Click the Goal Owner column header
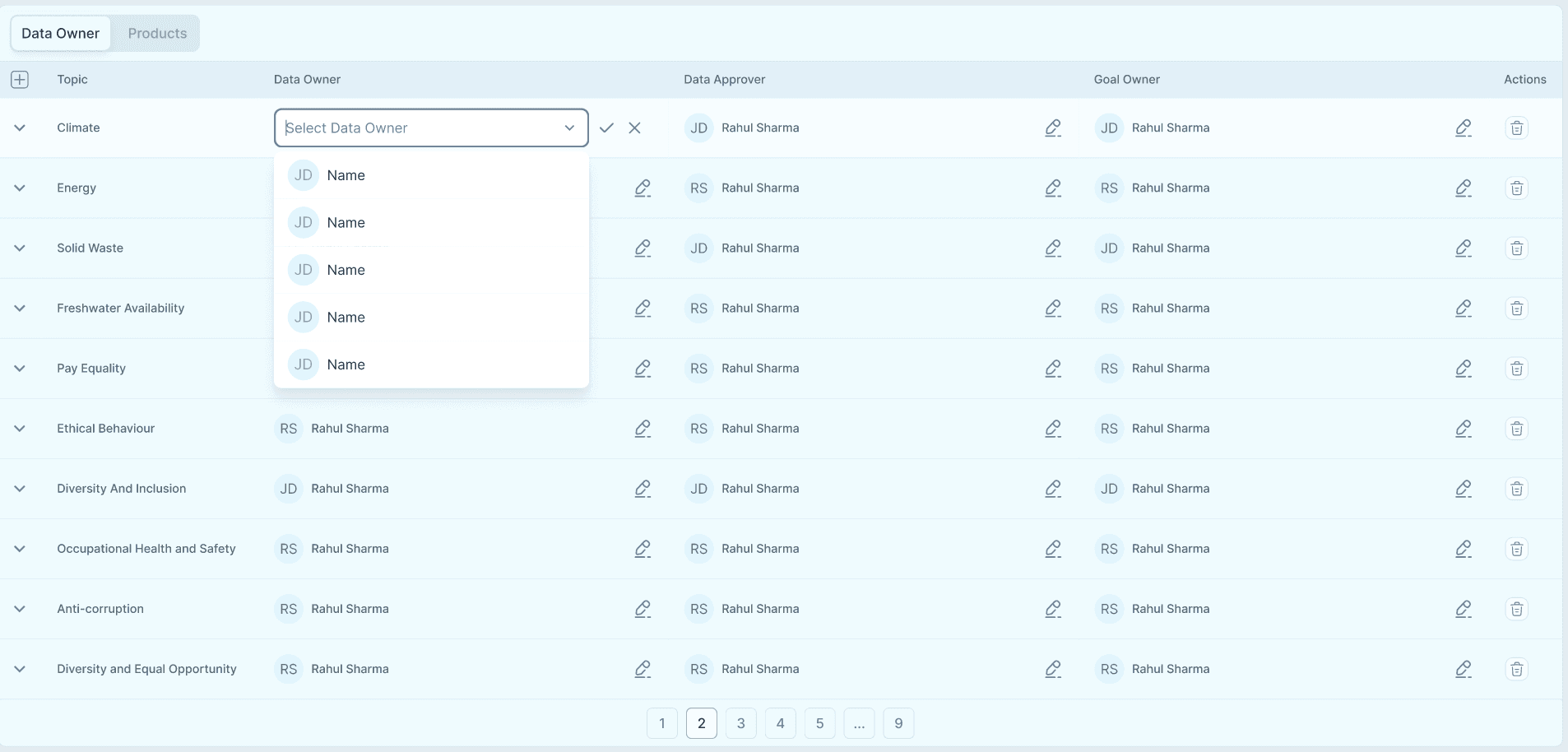Screen dimensions: 1568x752 (1127, 79)
